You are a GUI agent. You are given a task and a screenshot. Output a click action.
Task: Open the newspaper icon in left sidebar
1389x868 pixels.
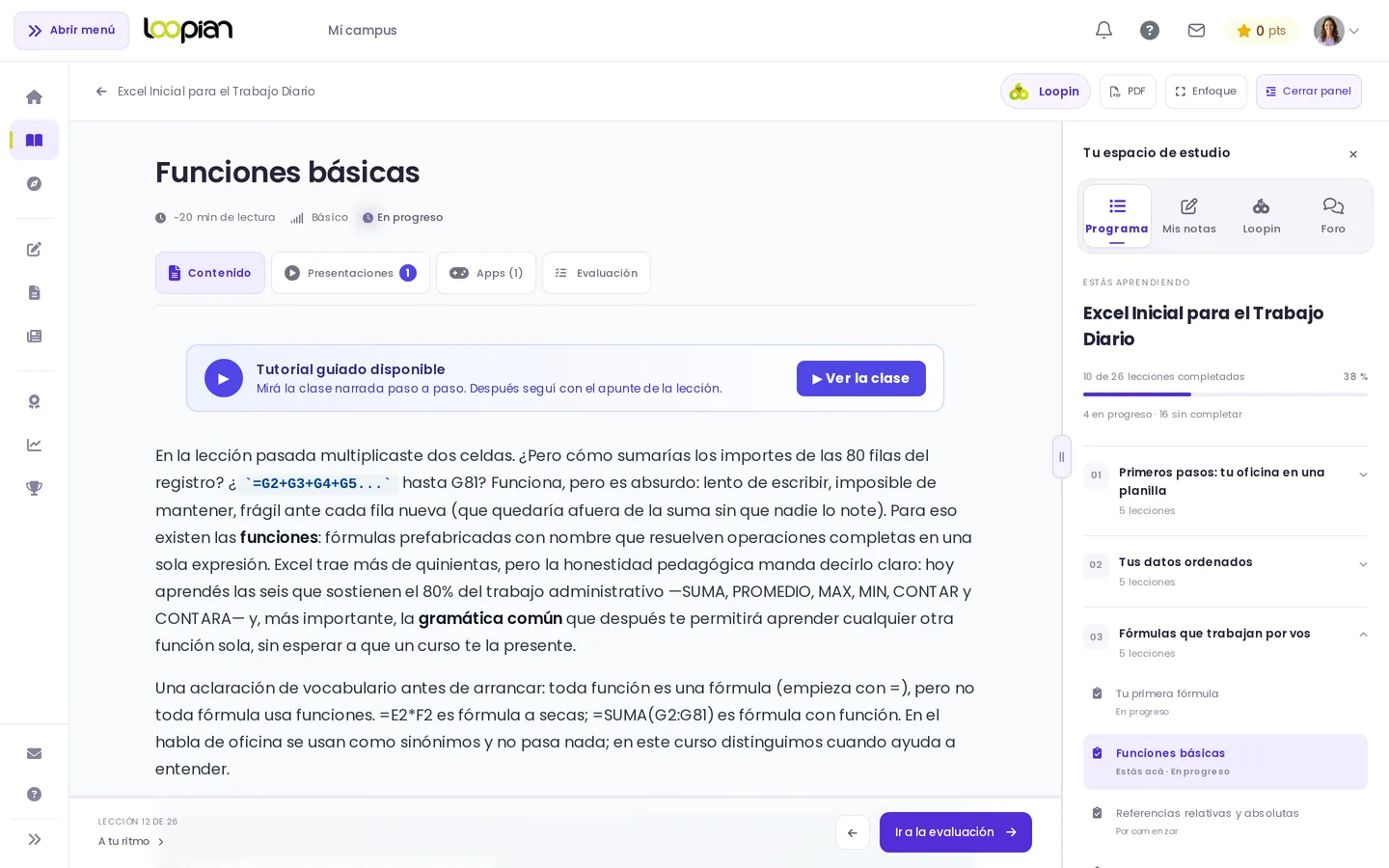point(34,336)
